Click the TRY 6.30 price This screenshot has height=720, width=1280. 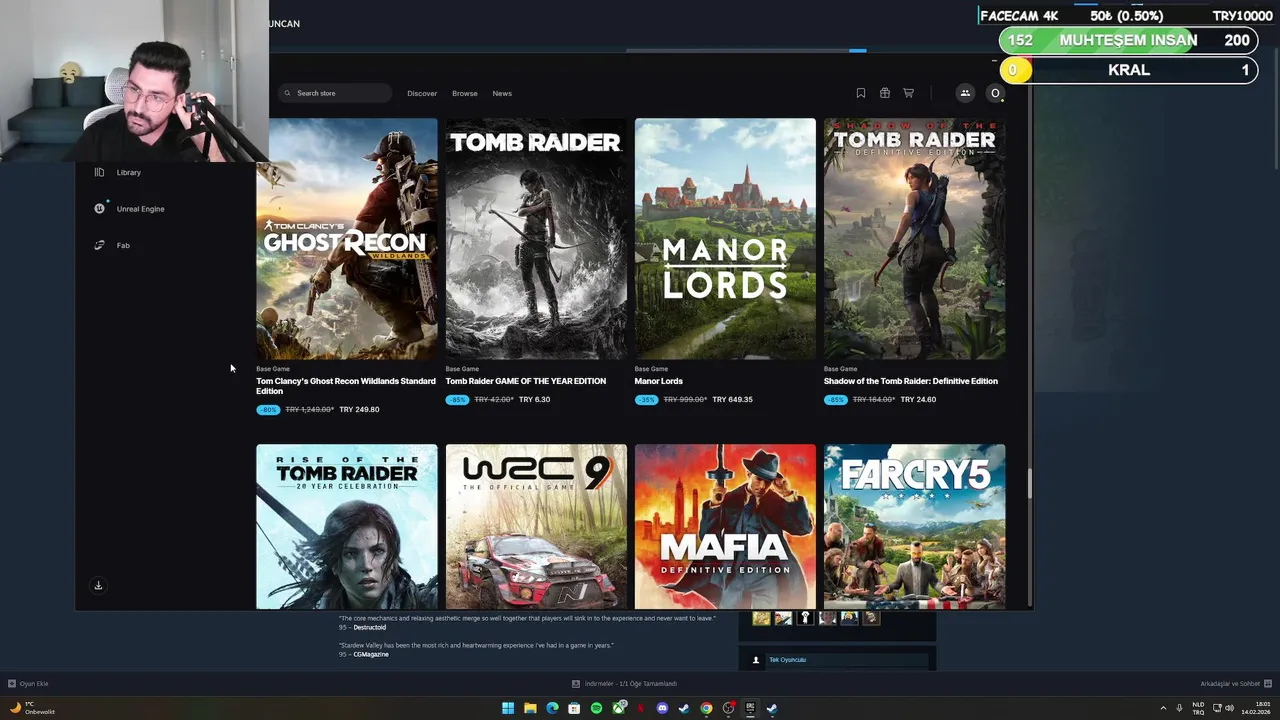pos(535,399)
